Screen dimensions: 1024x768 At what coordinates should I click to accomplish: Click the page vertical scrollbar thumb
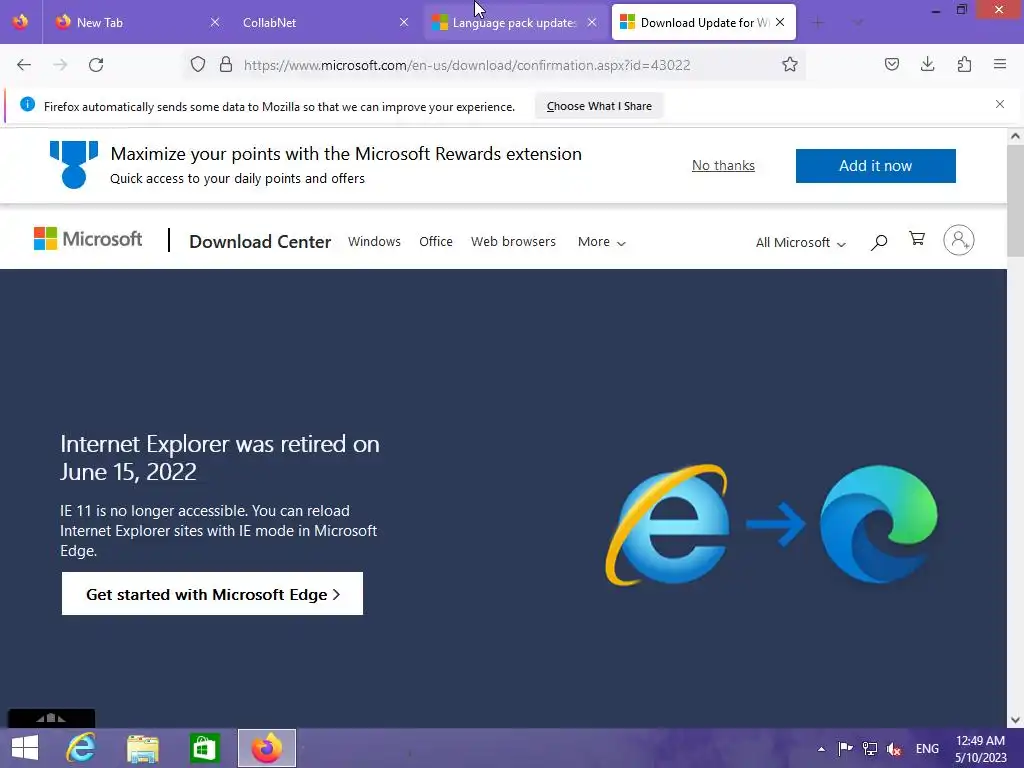[1015, 200]
